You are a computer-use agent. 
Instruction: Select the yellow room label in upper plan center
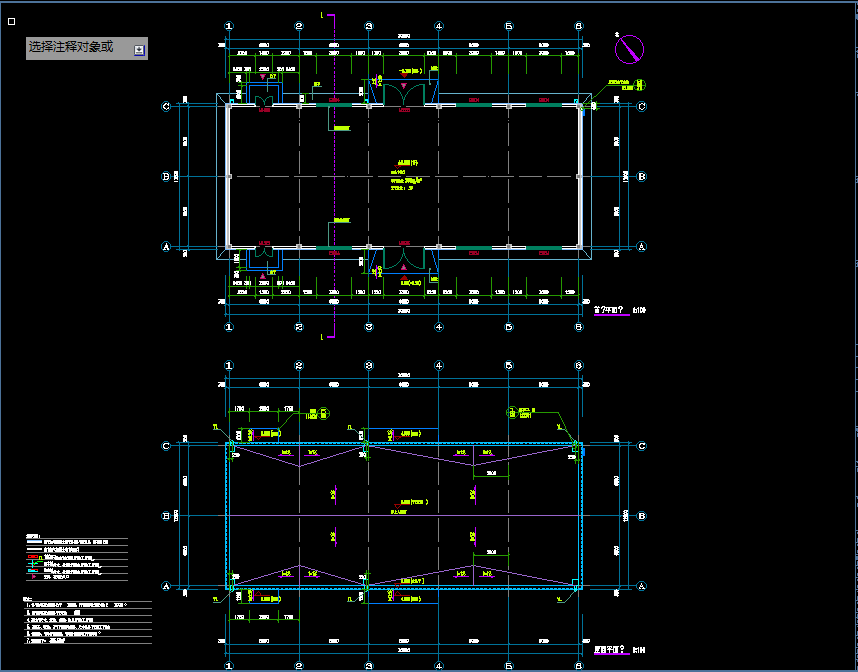[406, 162]
